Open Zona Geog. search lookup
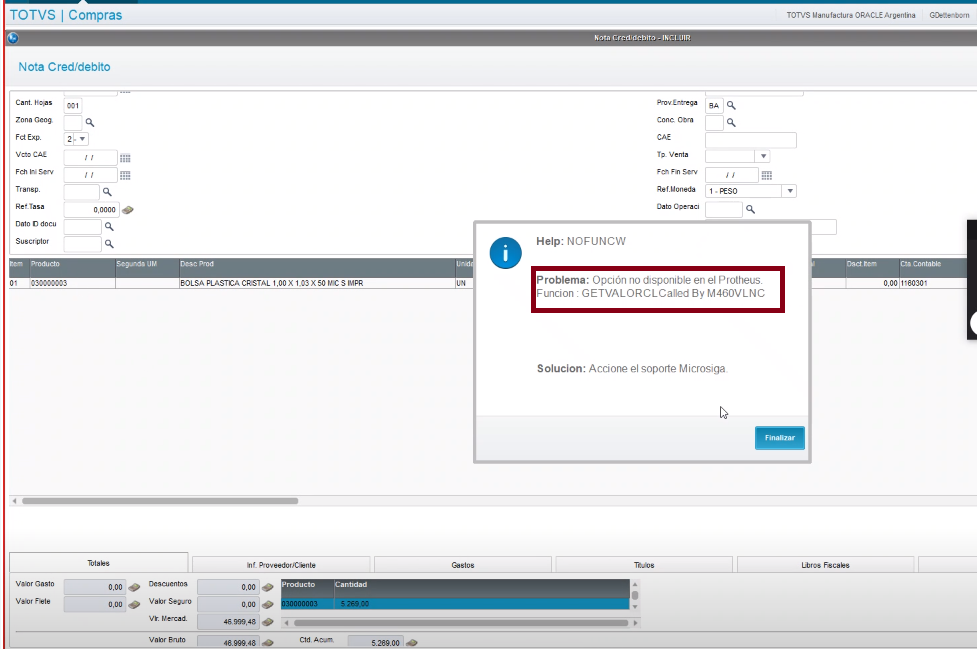977x649 pixels. [x=90, y=123]
